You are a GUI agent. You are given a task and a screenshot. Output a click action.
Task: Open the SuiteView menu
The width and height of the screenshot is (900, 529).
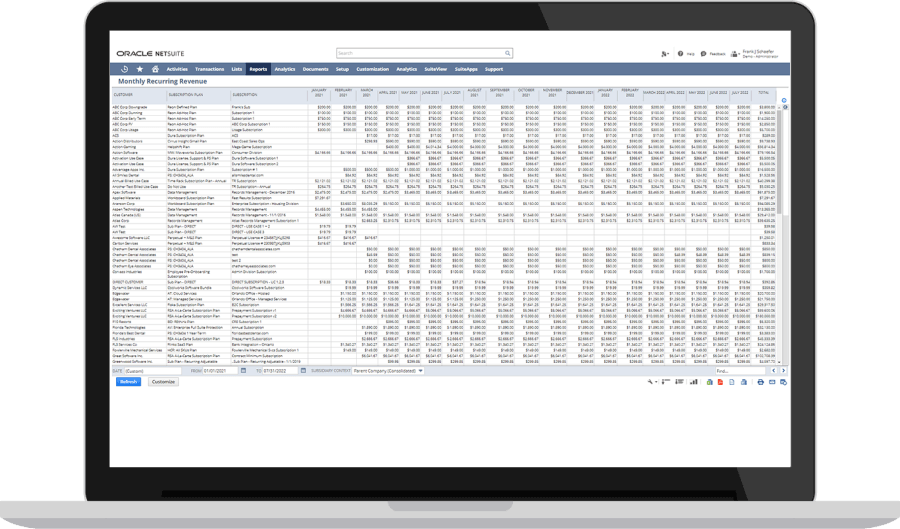[x=436, y=69]
